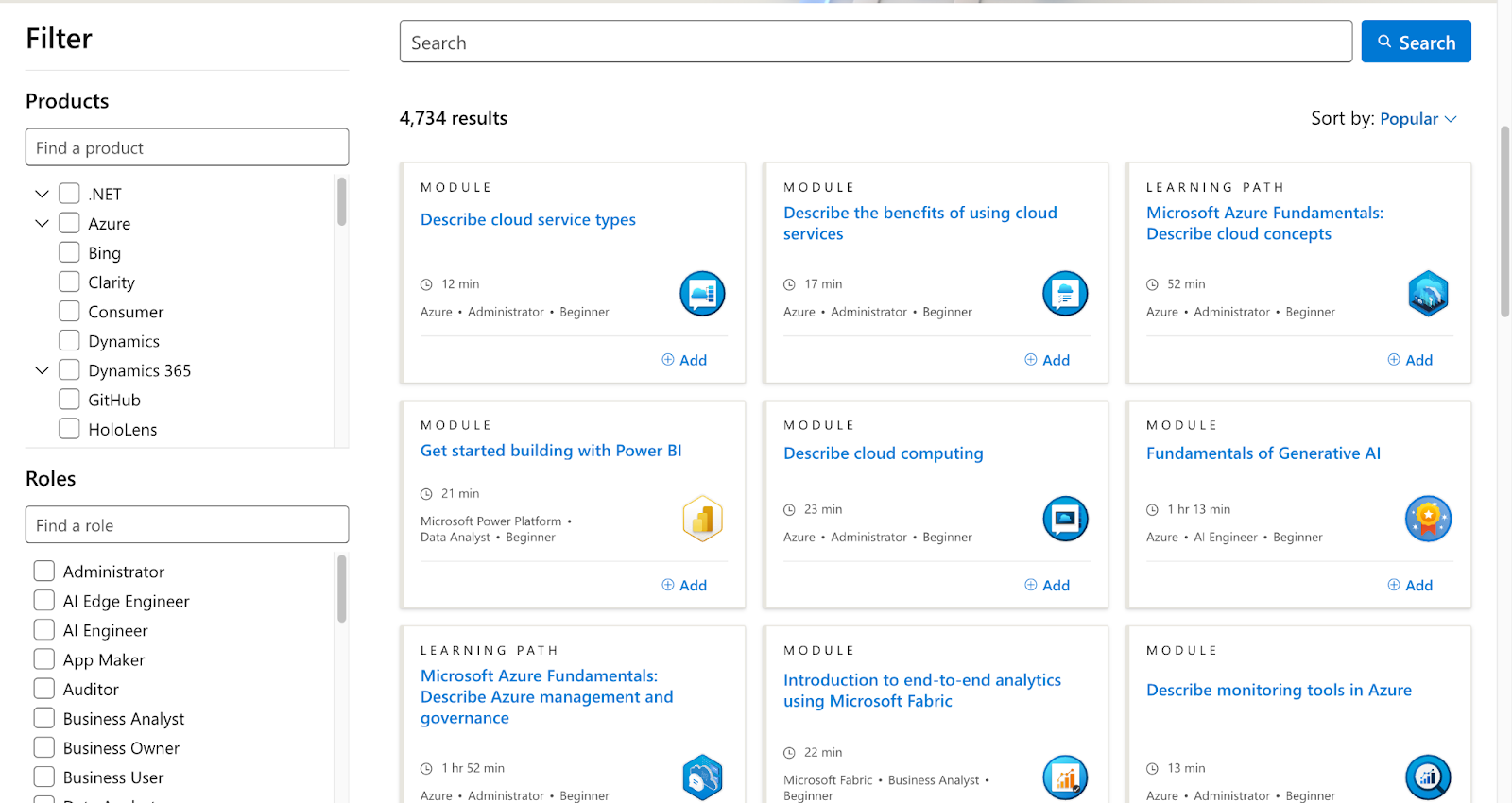The width and height of the screenshot is (1512, 803).
Task: Tick the App Maker role checkbox
Action: click(x=43, y=659)
